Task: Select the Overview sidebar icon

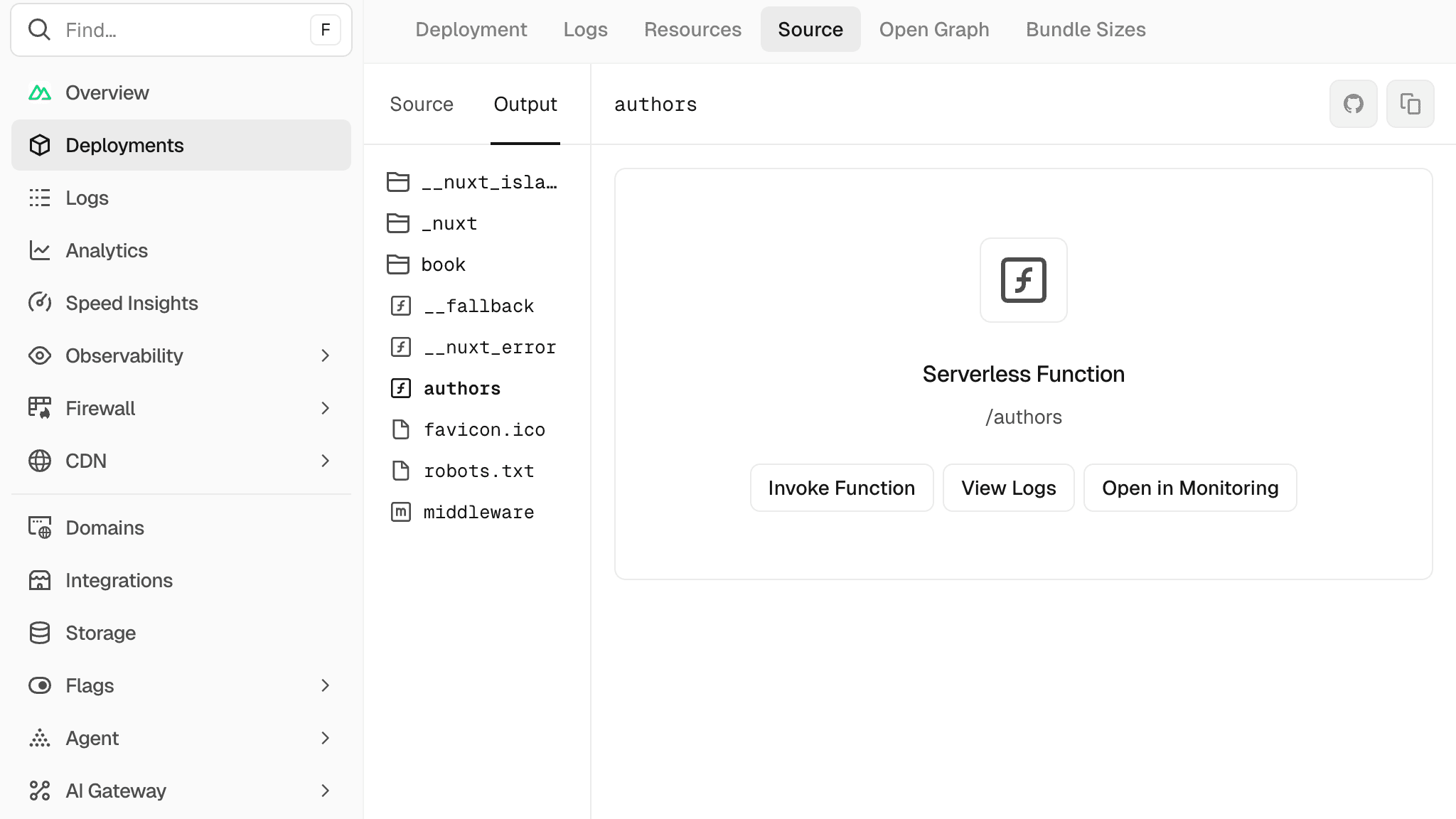Action: click(x=40, y=92)
